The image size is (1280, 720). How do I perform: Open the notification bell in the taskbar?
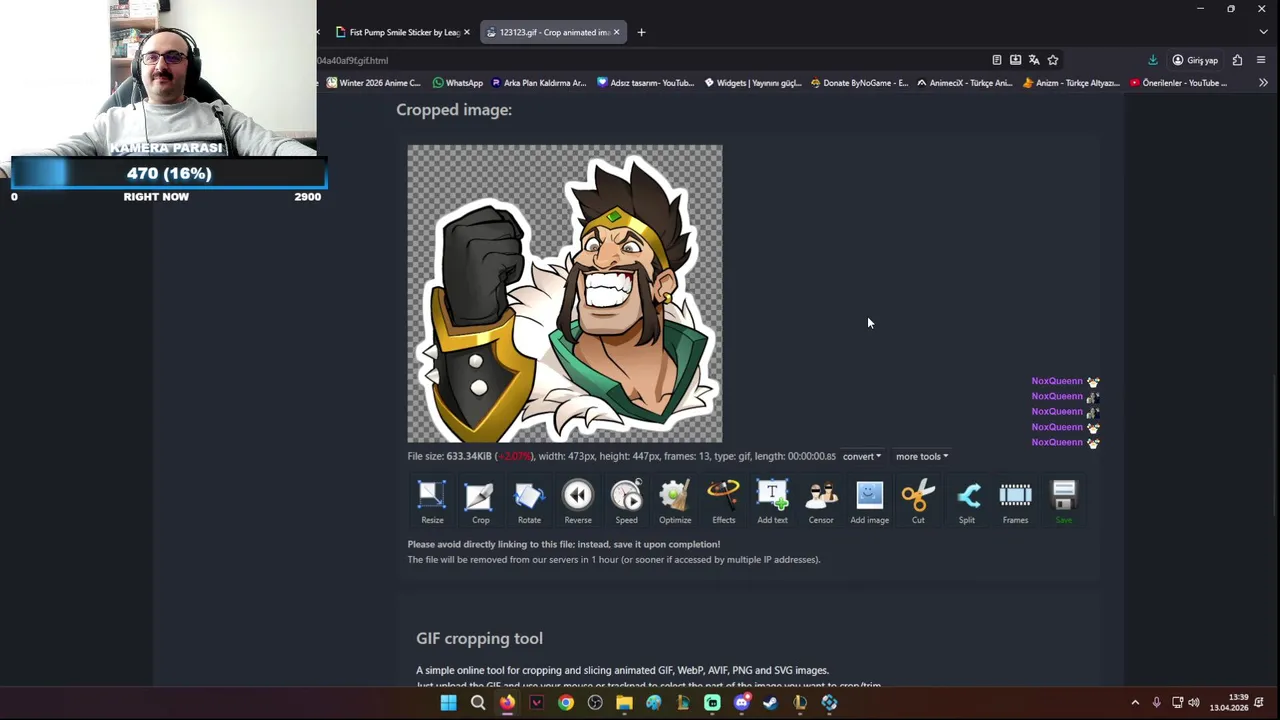coord(1260,703)
